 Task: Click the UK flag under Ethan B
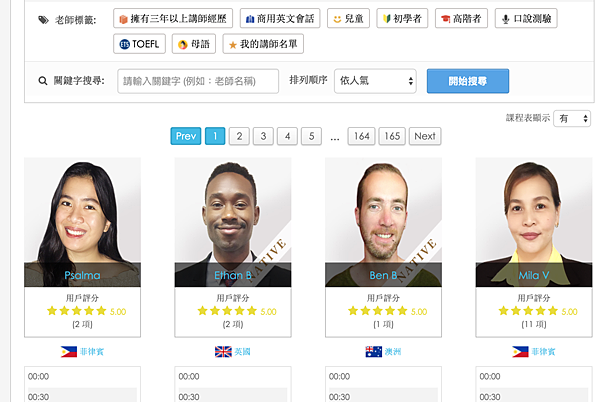tap(223, 352)
